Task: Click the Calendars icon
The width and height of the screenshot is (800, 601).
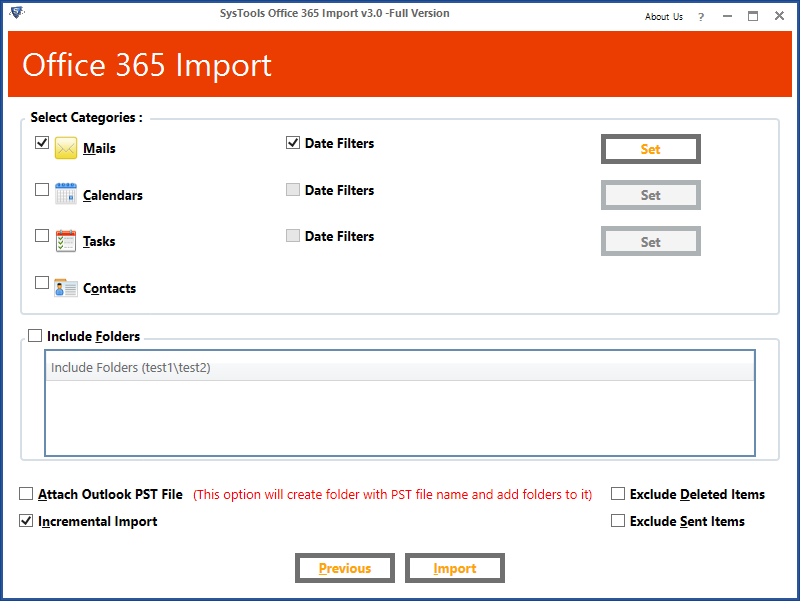Action: pyautogui.click(x=66, y=194)
